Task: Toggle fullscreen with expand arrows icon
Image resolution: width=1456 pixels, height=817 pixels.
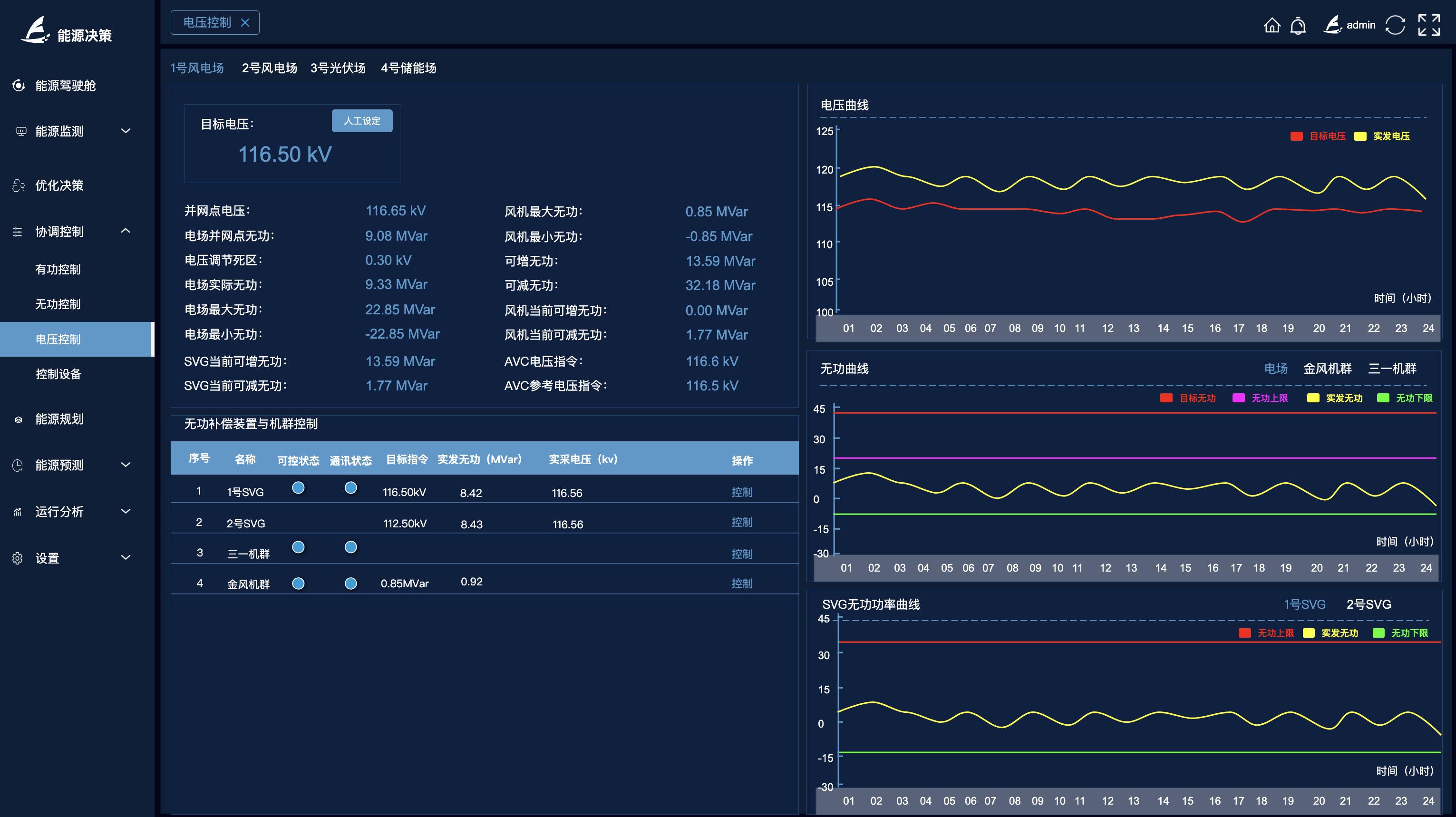Action: coord(1428,26)
